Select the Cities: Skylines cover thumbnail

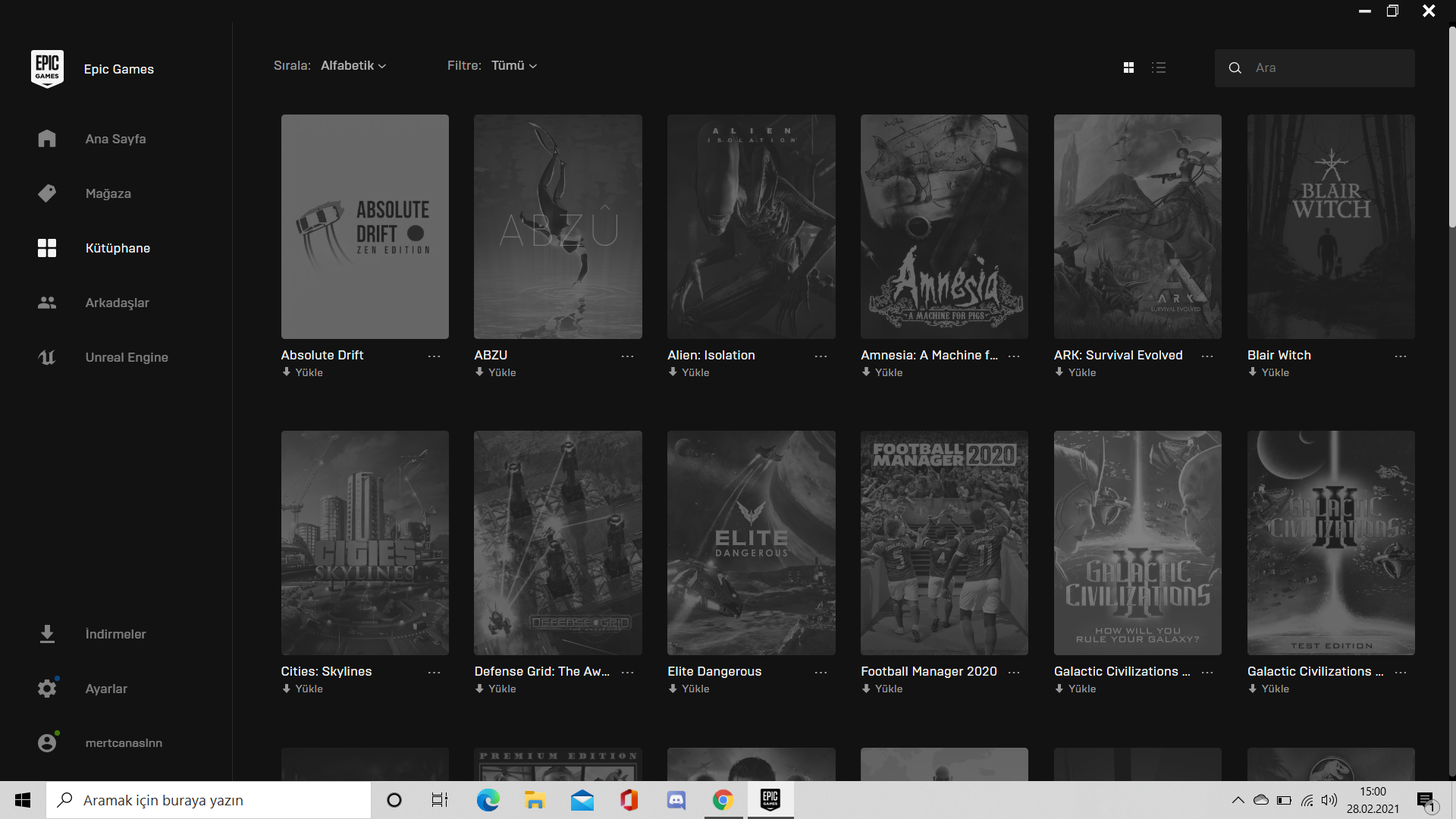(x=365, y=543)
